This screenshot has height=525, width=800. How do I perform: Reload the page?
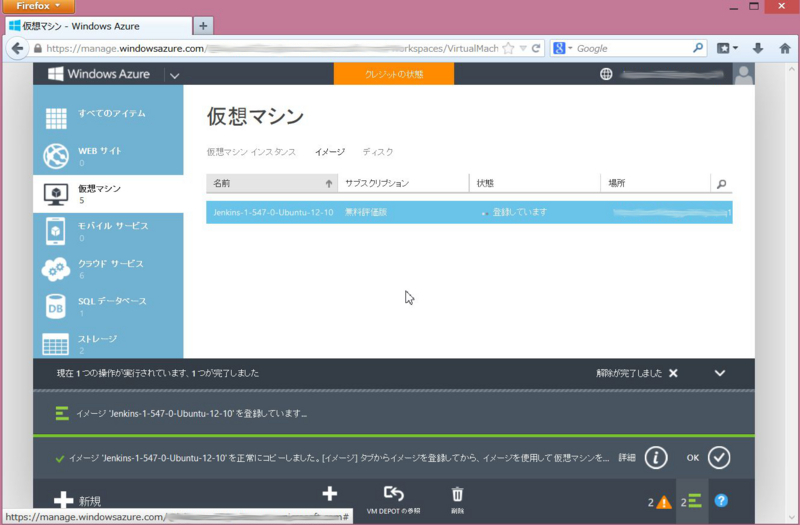[535, 48]
